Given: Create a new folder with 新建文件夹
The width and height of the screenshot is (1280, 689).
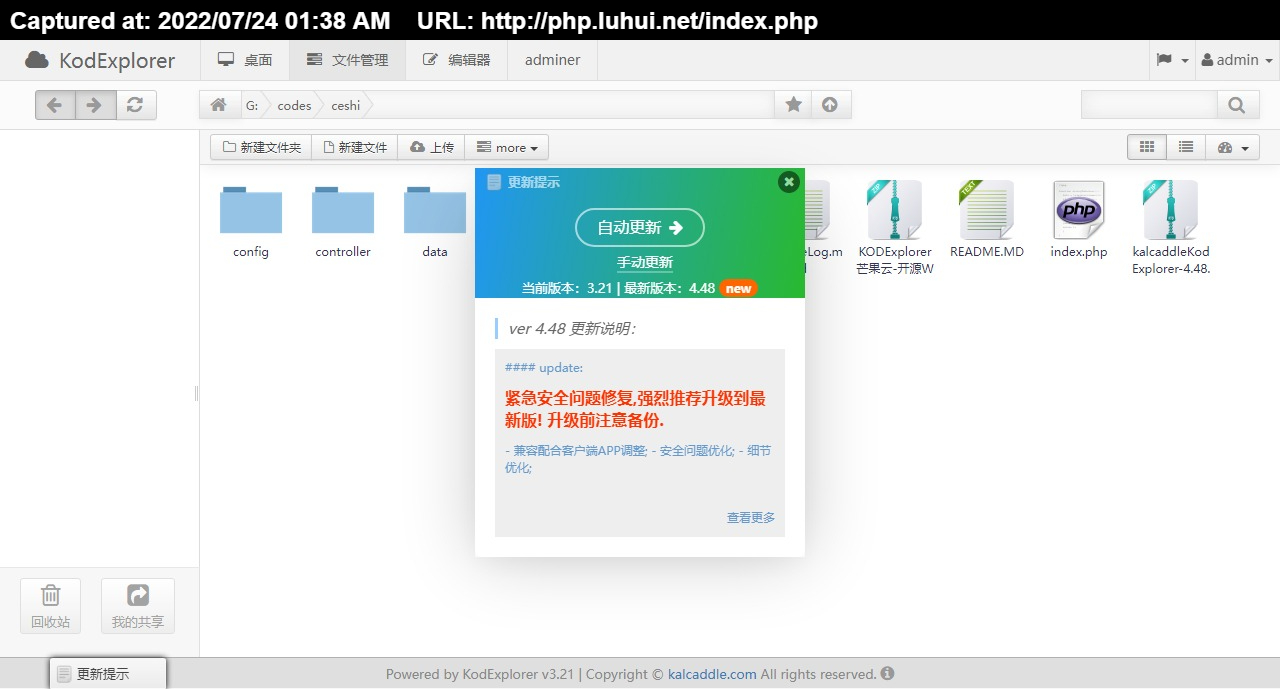Looking at the screenshot, I should [261, 147].
